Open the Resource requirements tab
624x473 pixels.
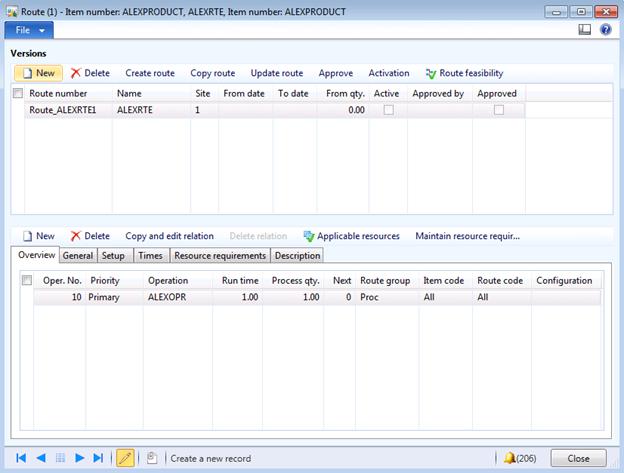pyautogui.click(x=220, y=255)
